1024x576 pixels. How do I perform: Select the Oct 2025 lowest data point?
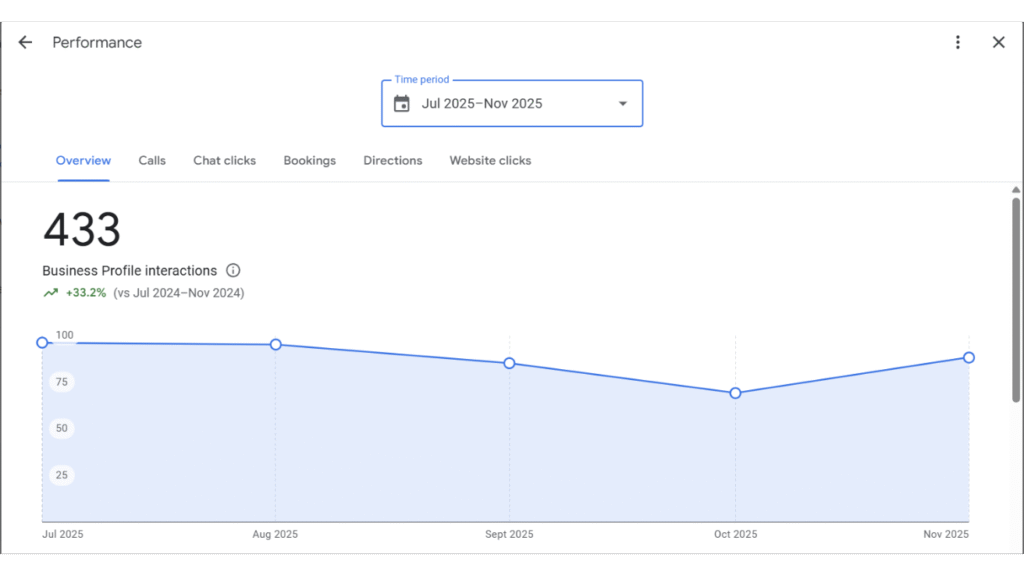[x=735, y=393]
